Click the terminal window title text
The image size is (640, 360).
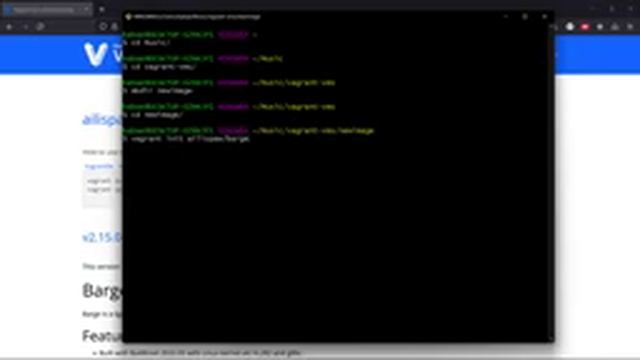(197, 17)
